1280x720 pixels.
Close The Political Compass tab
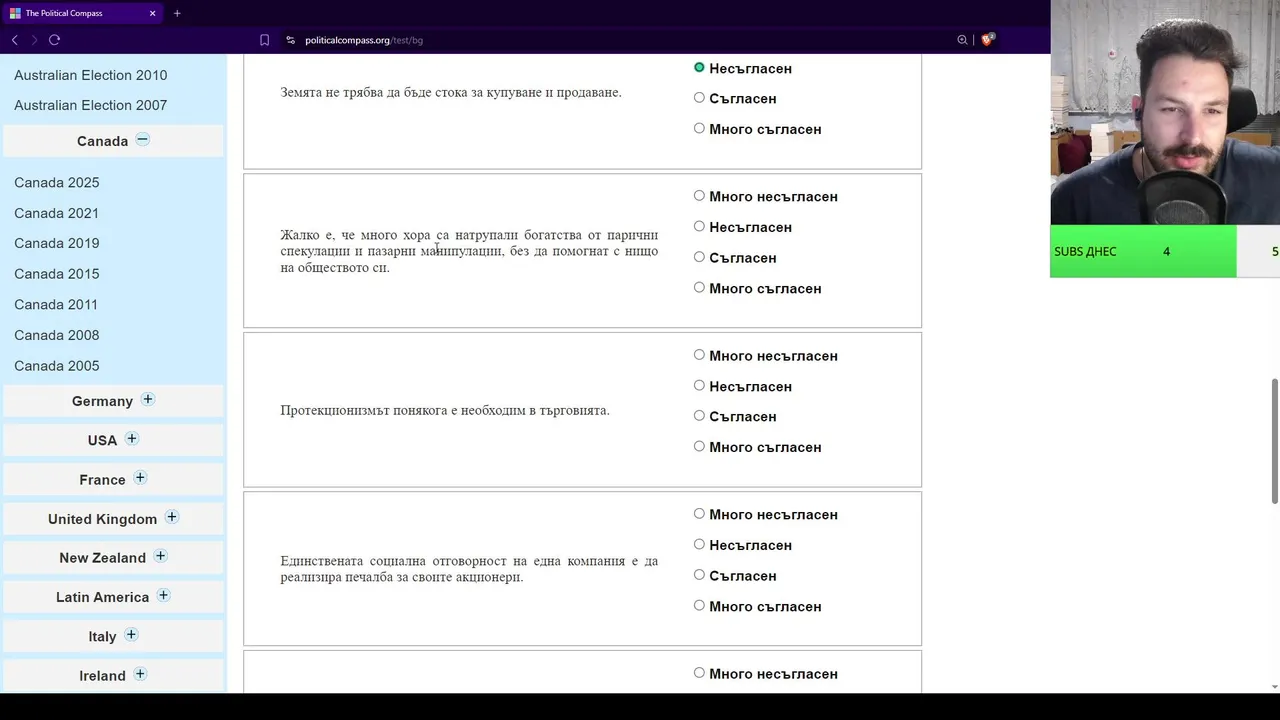(x=152, y=13)
